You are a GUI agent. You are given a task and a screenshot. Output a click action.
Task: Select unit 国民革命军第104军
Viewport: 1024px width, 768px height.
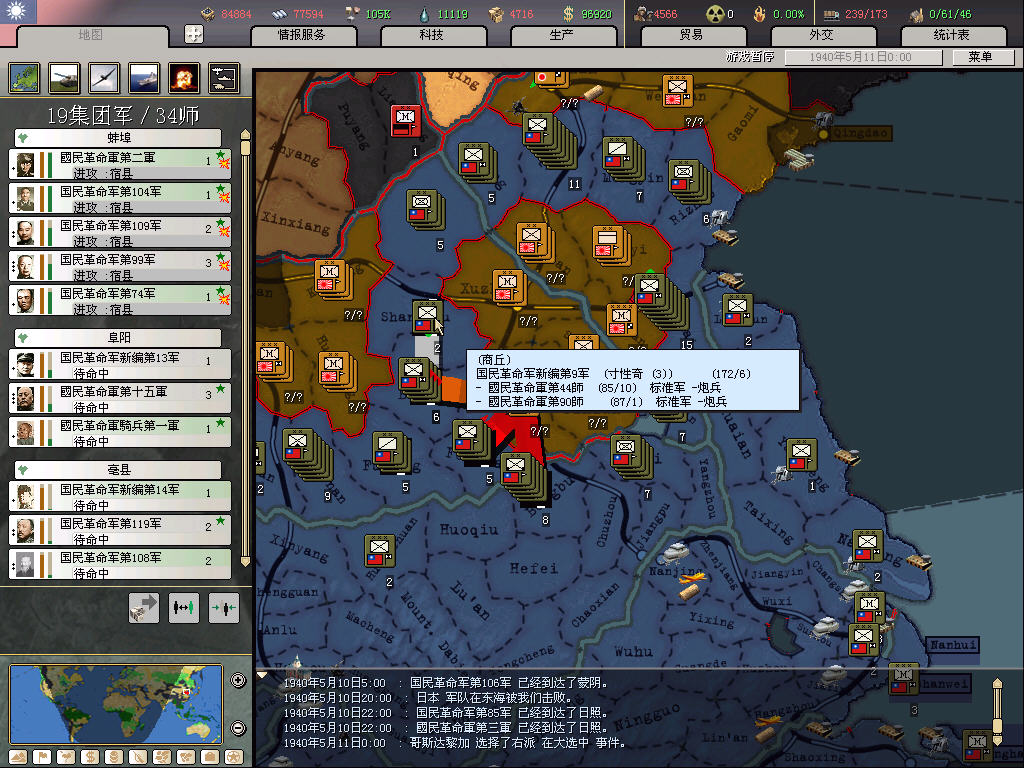click(x=120, y=199)
